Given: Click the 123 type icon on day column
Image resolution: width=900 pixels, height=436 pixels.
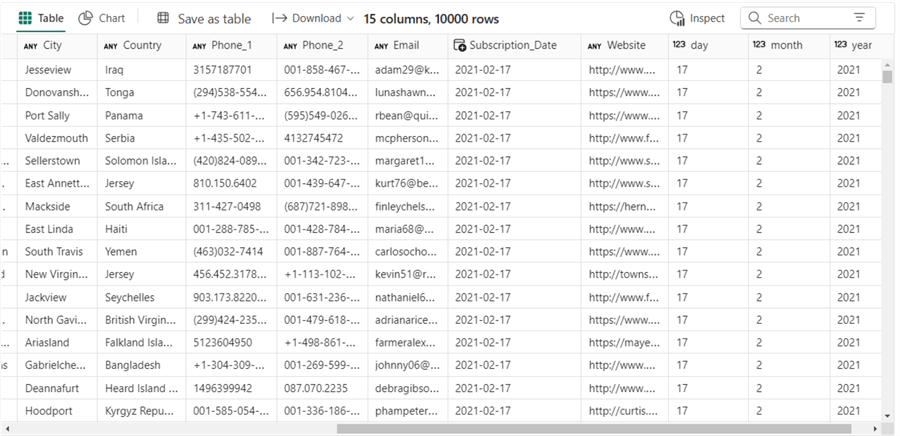Looking at the screenshot, I should point(679,46).
